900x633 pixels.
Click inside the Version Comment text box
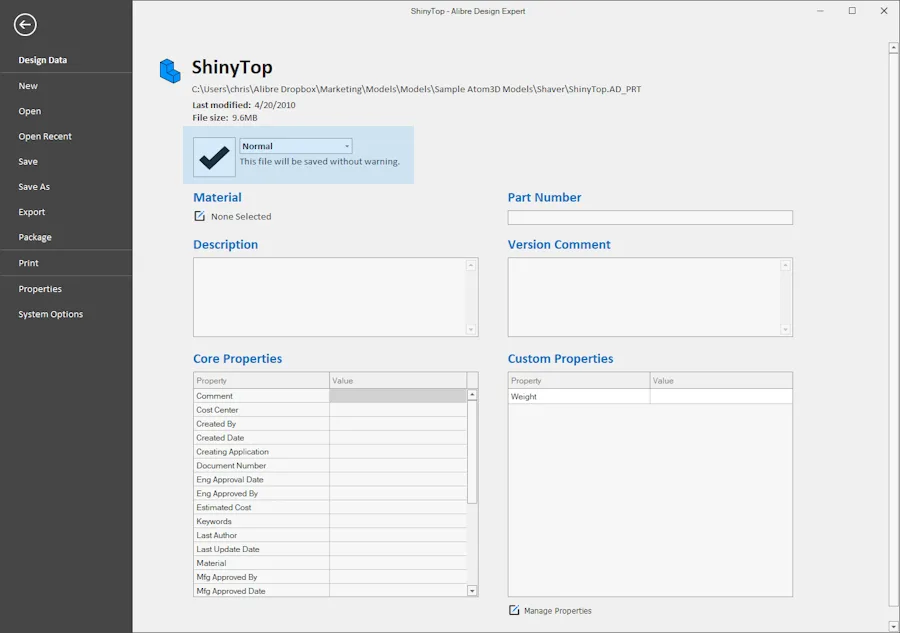(650, 297)
